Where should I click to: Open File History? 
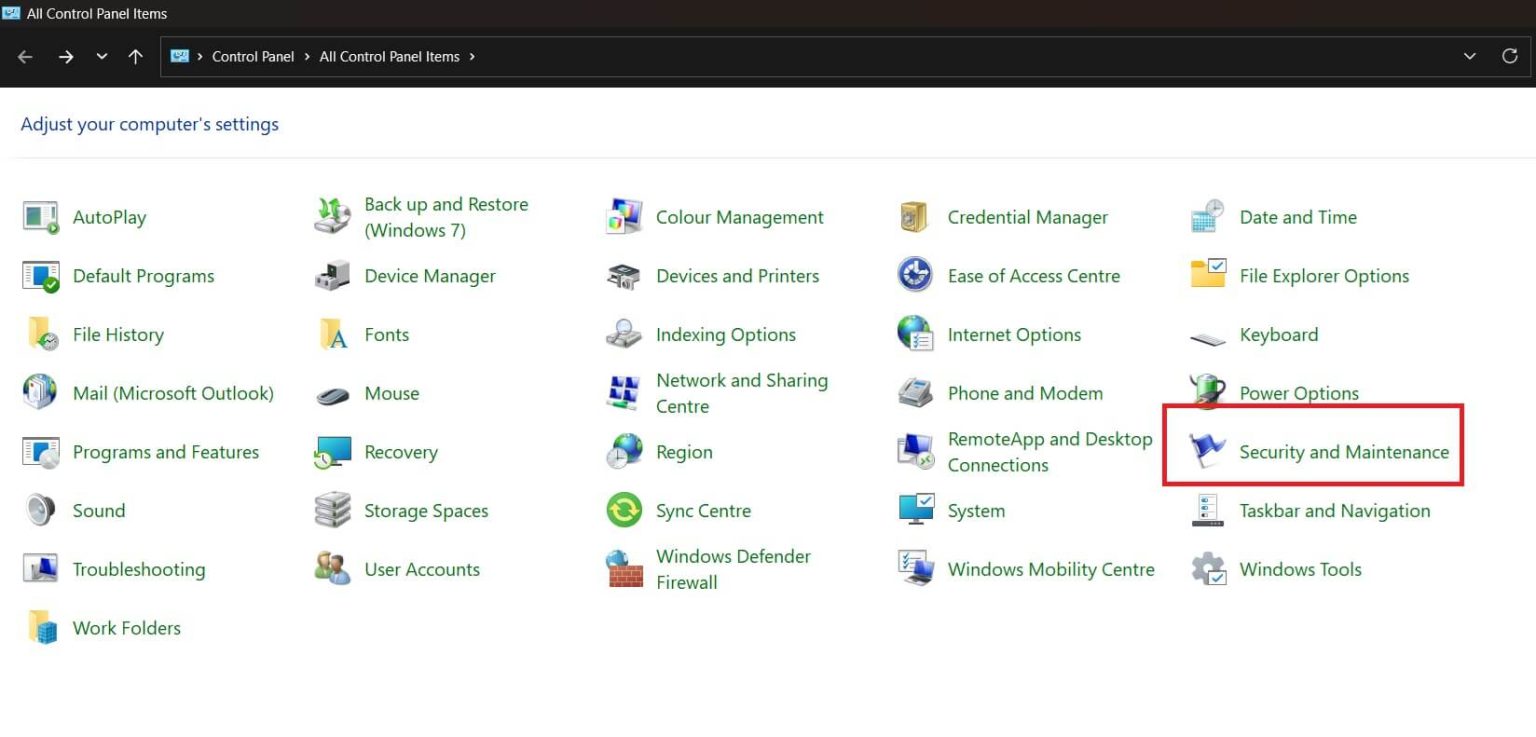(117, 334)
